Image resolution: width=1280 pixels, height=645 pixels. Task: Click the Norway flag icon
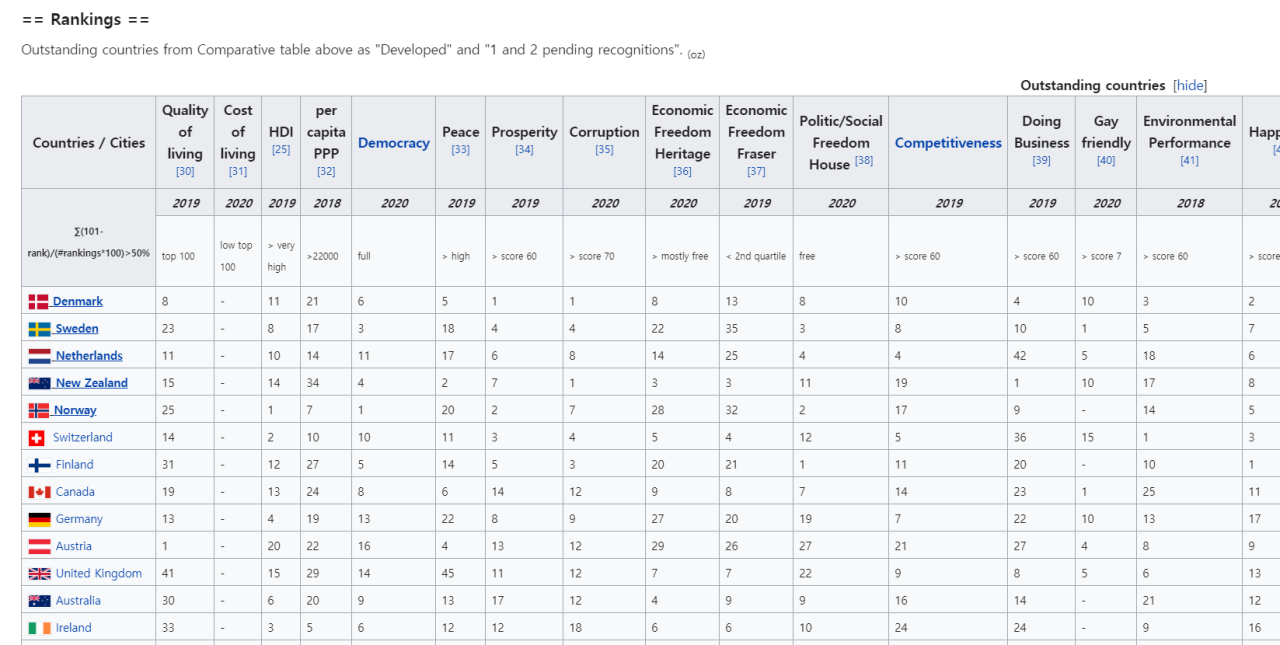click(39, 410)
